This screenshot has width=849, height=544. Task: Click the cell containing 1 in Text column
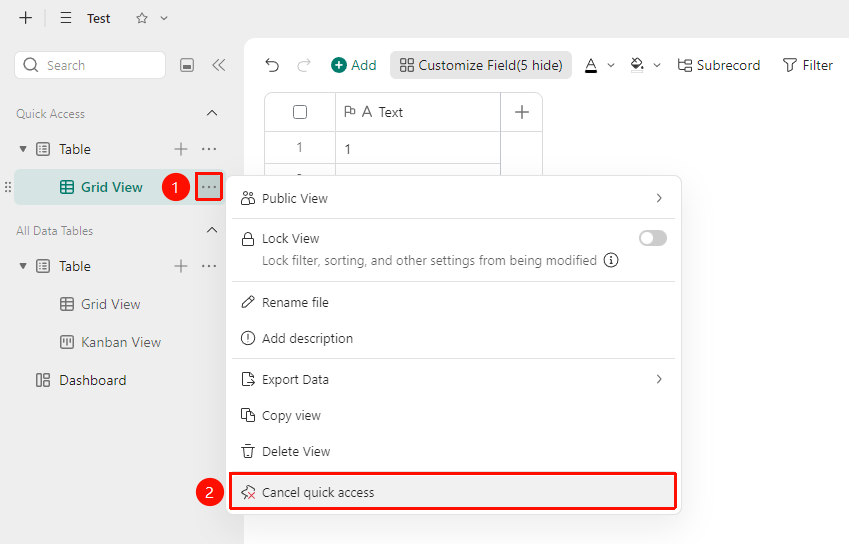click(418, 148)
